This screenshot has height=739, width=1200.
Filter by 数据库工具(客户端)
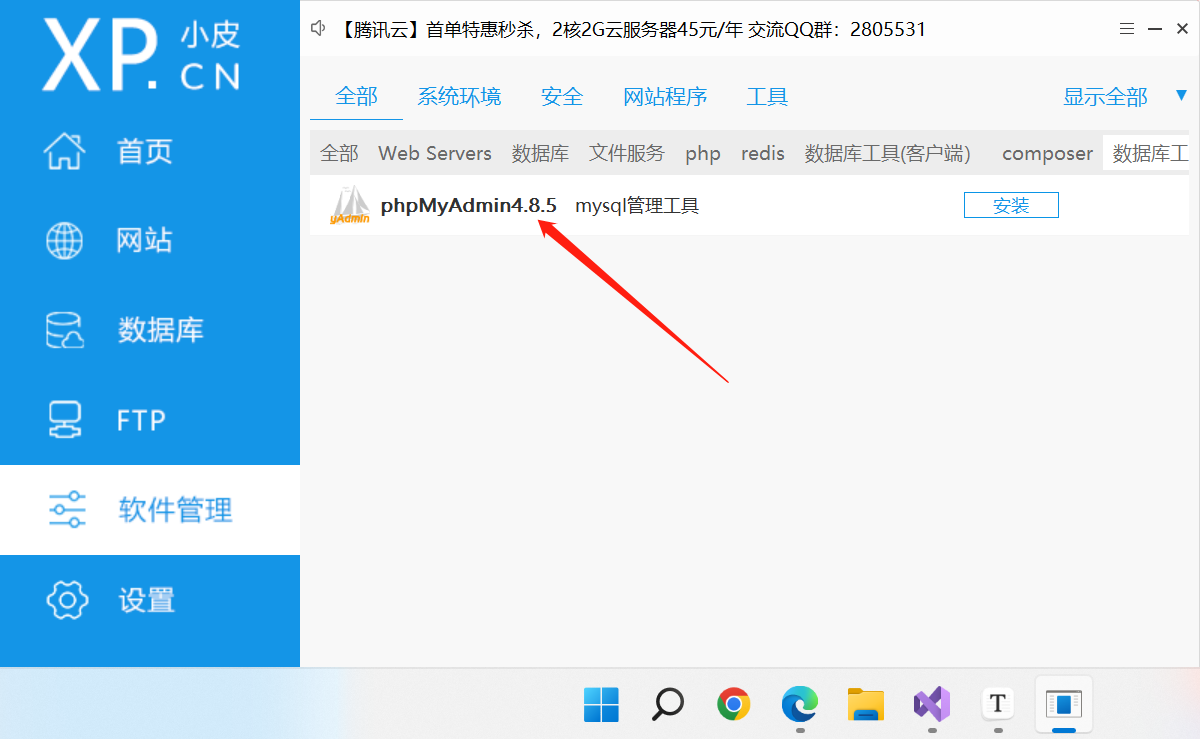[x=888, y=153]
